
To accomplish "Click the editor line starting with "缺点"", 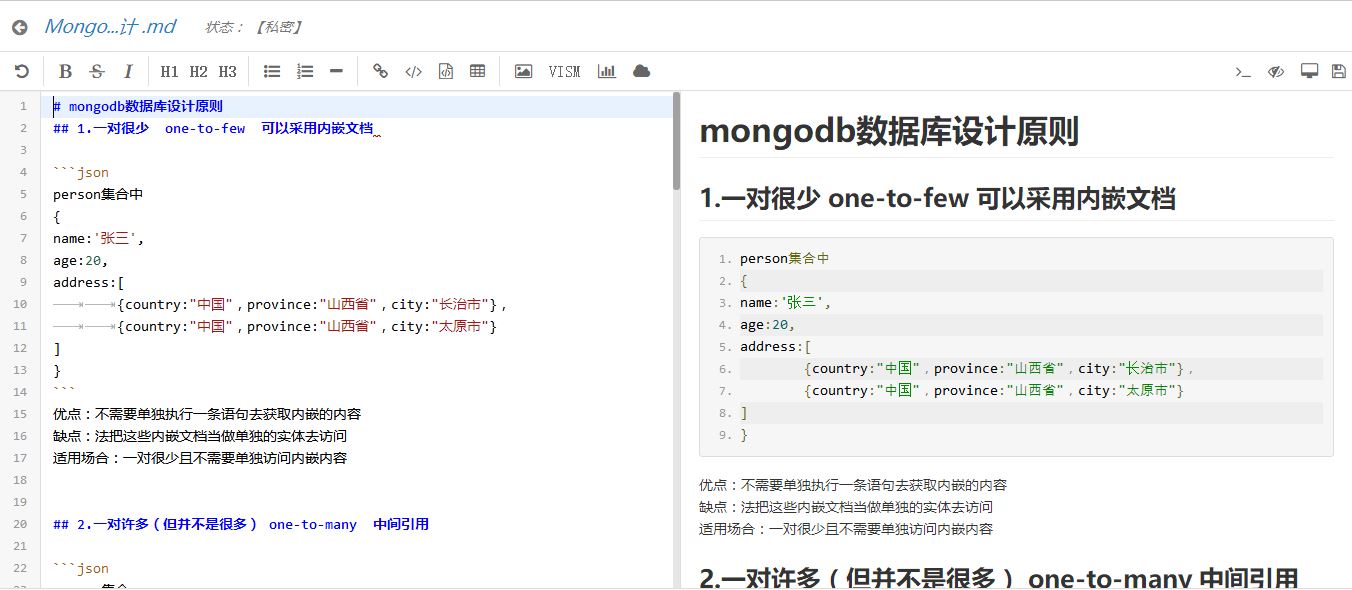I will point(200,436).
